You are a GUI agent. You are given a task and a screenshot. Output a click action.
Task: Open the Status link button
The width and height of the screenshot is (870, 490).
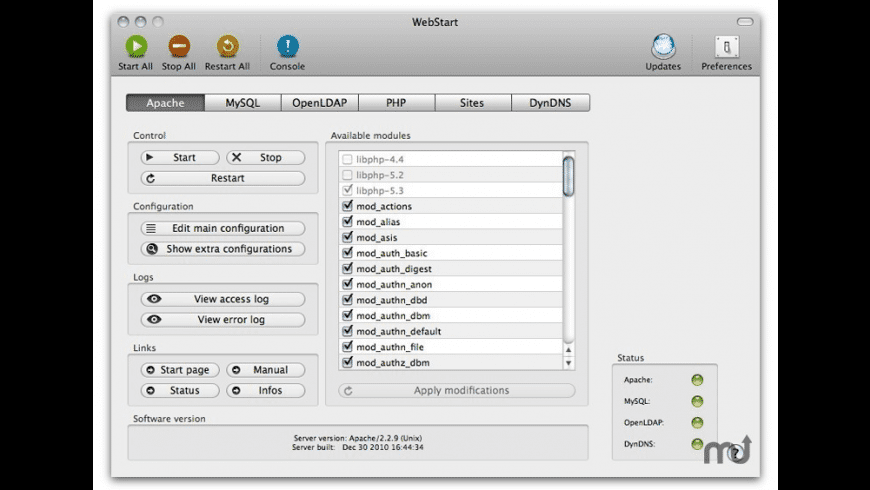pos(180,390)
